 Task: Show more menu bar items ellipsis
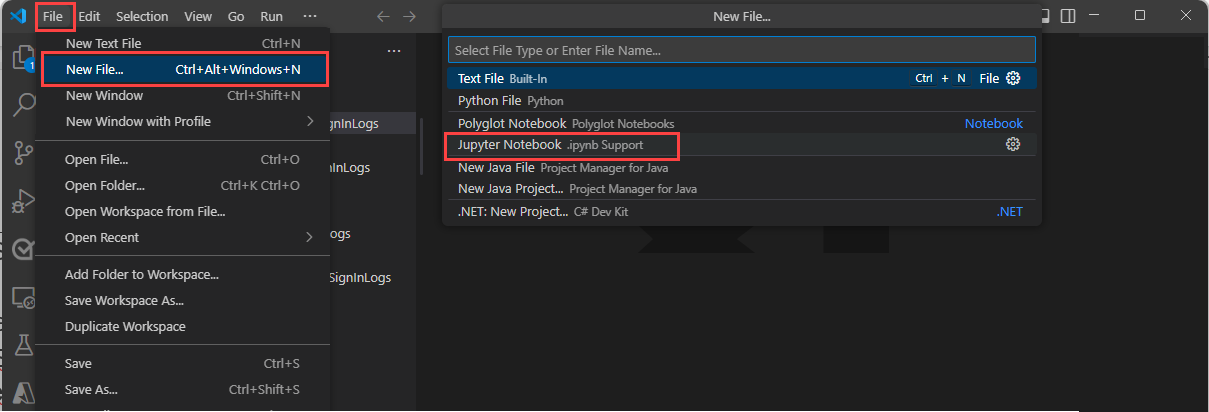[310, 17]
